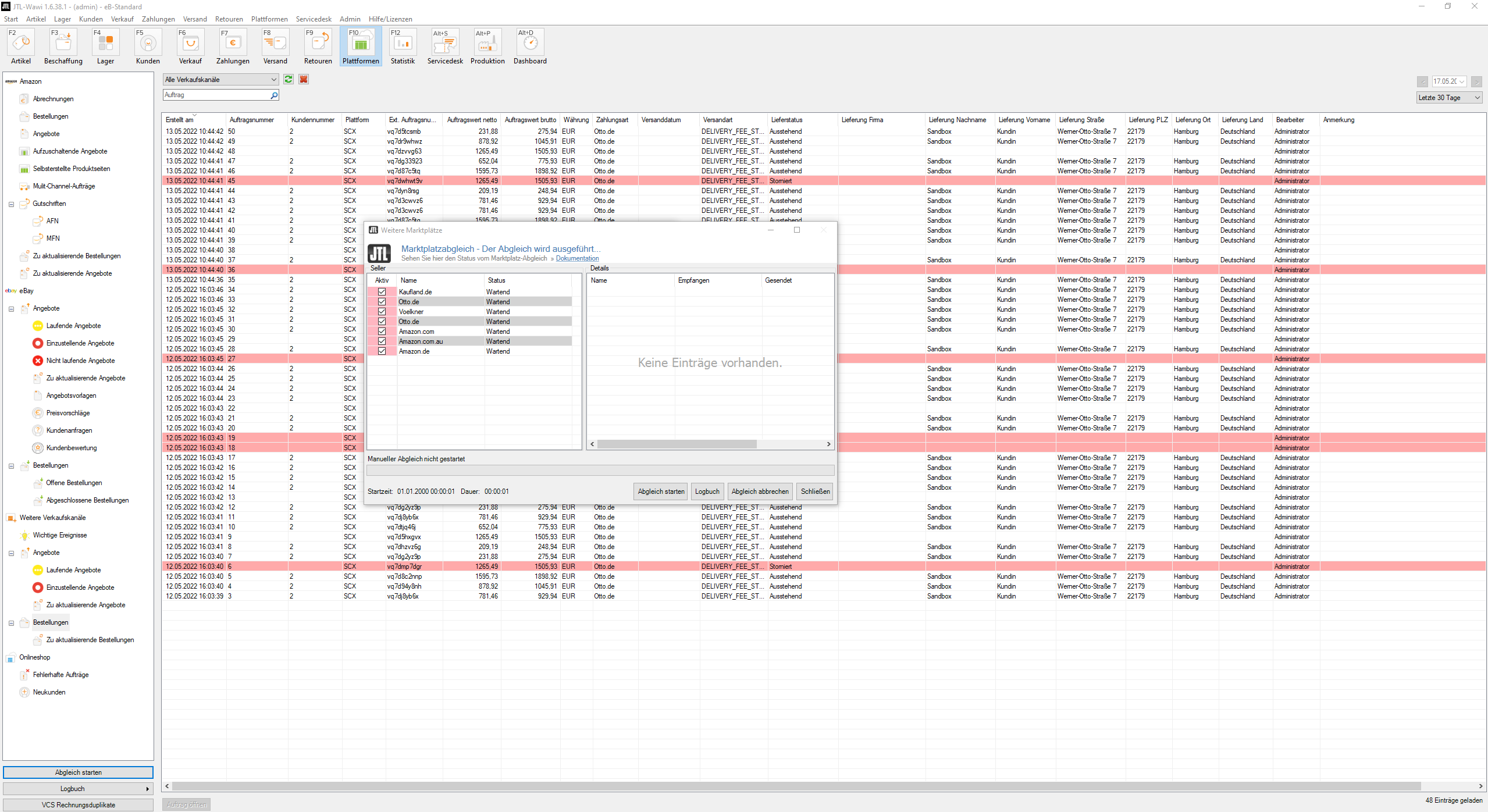Follow the Dokumentation link
The height and width of the screenshot is (812, 1488).
(577, 259)
